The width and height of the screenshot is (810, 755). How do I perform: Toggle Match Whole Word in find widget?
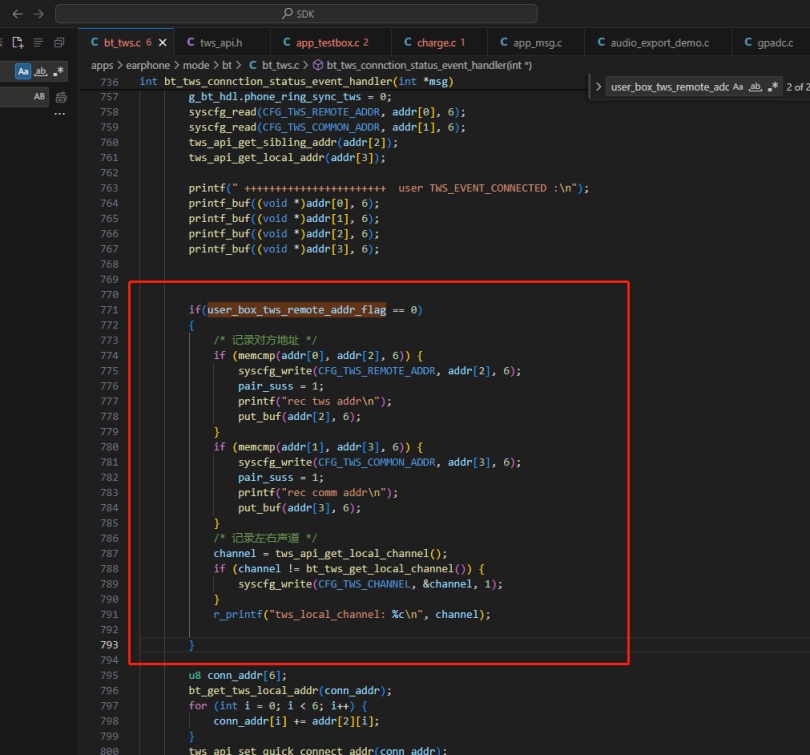click(756, 87)
